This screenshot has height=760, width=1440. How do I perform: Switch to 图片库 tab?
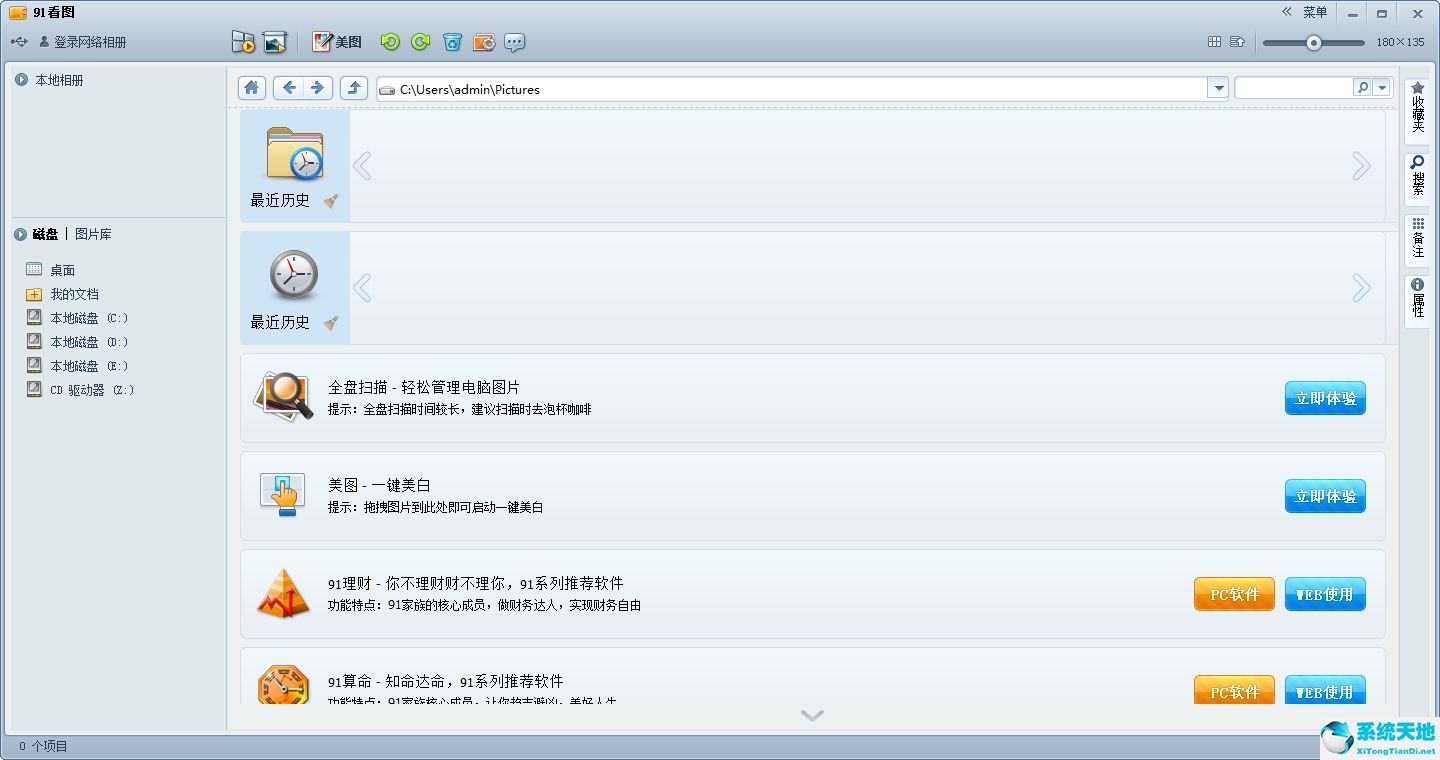[x=93, y=234]
